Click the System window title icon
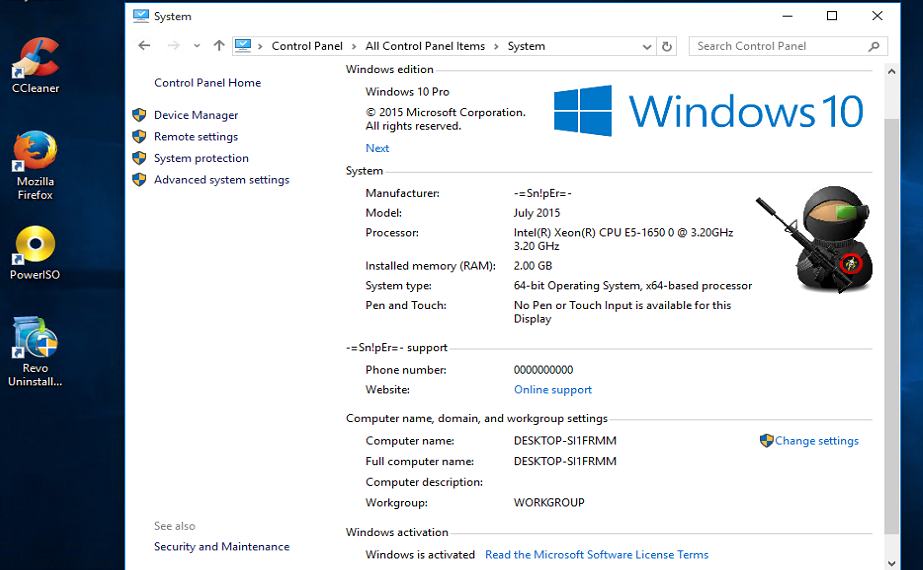The height and width of the screenshot is (570, 923). click(141, 16)
